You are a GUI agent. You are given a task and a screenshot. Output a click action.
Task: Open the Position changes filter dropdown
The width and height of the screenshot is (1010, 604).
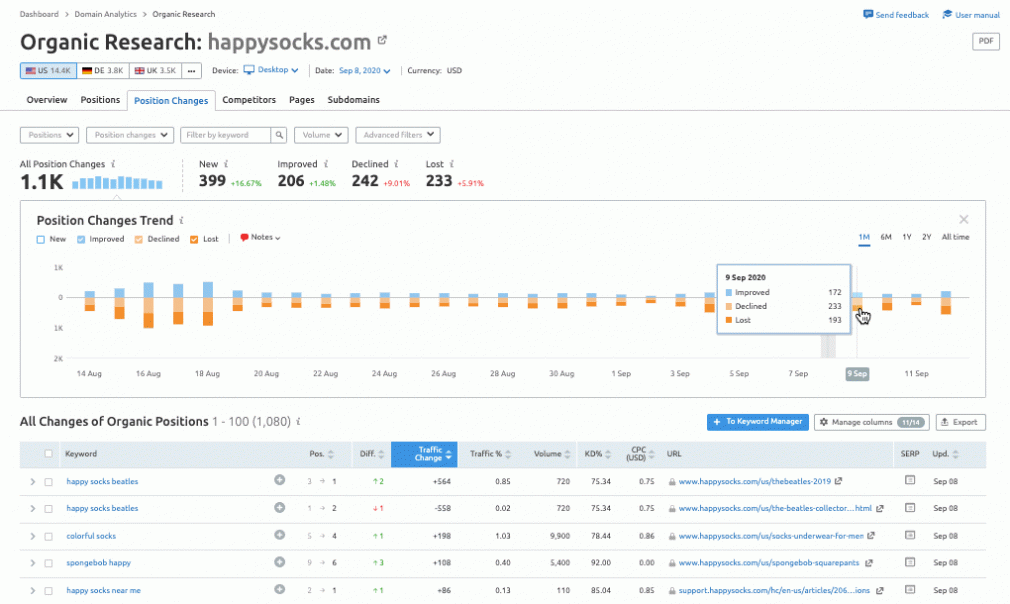[x=130, y=135]
